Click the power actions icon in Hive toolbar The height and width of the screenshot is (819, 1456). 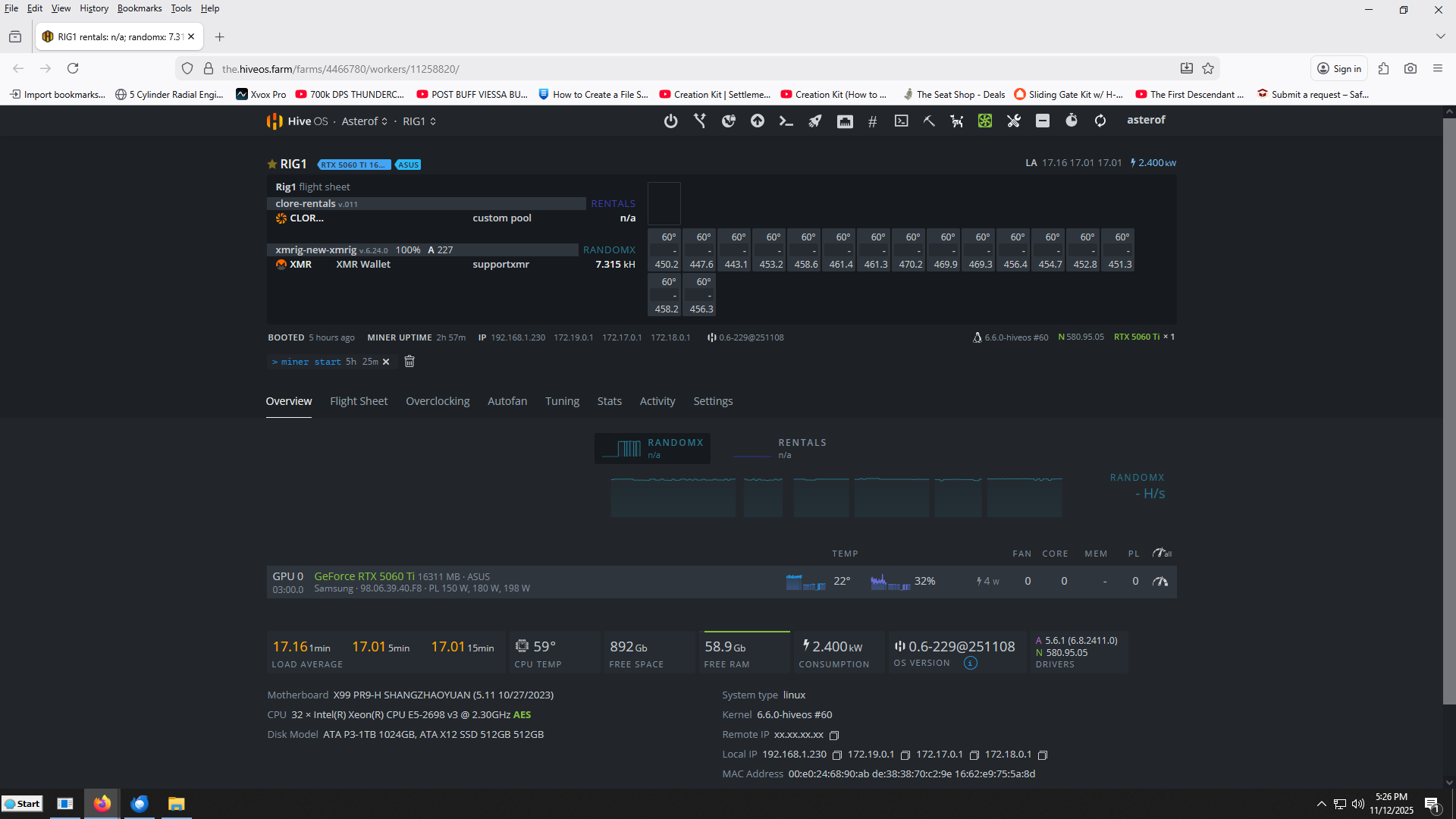point(670,121)
